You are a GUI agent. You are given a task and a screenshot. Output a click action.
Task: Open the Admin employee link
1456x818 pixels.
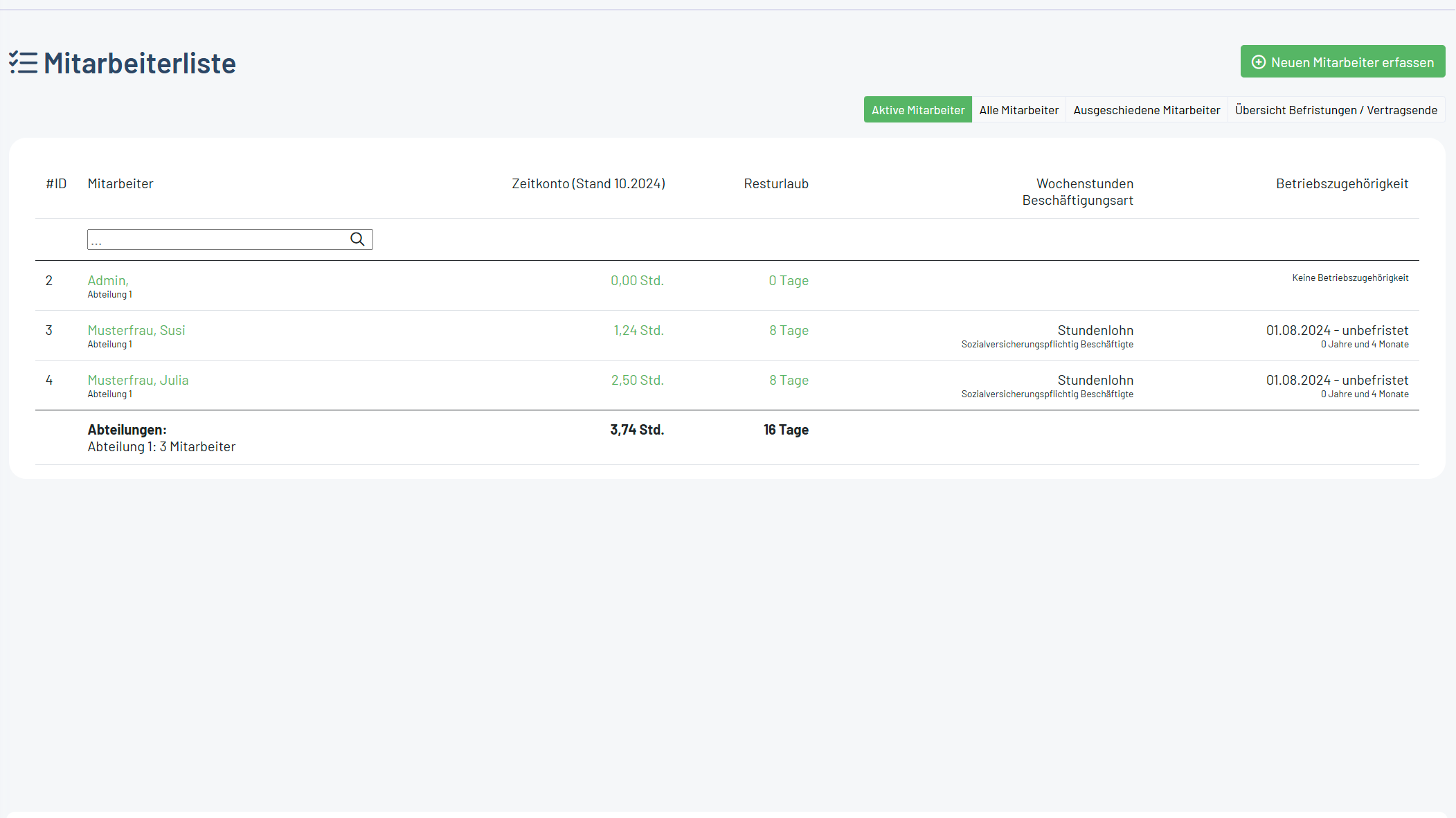click(x=108, y=280)
